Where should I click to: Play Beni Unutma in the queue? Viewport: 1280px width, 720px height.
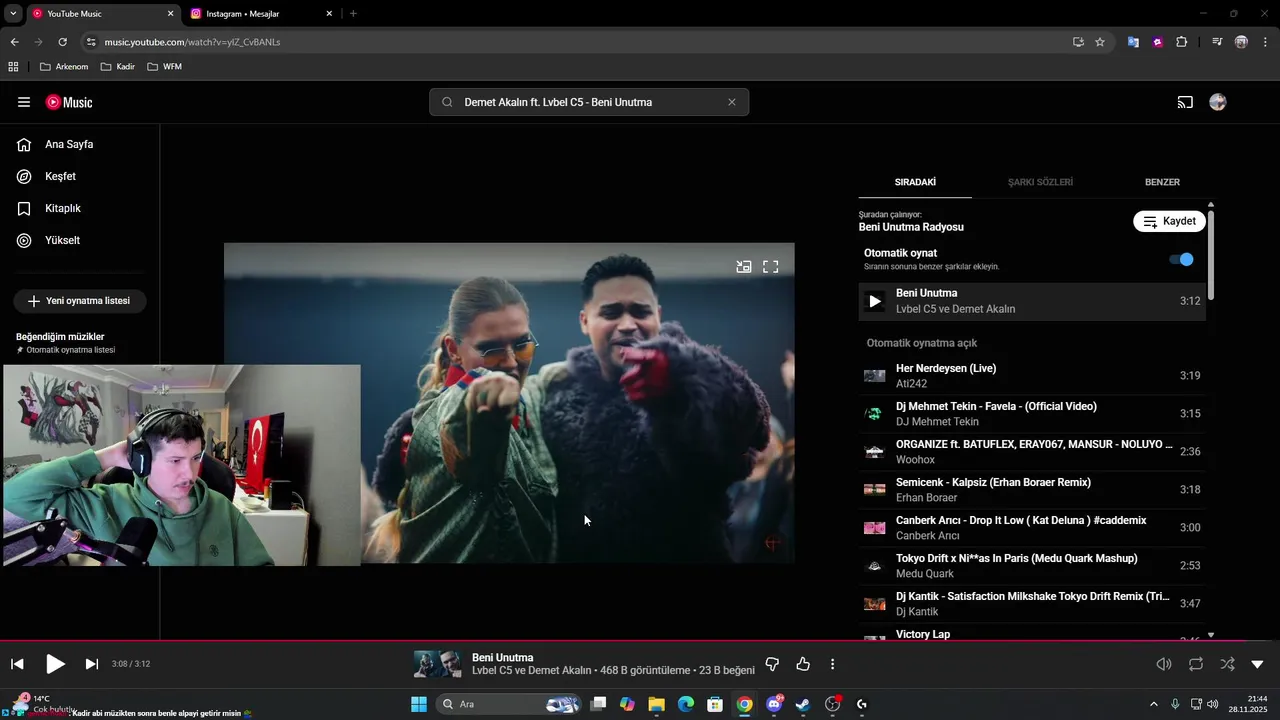pos(875,301)
